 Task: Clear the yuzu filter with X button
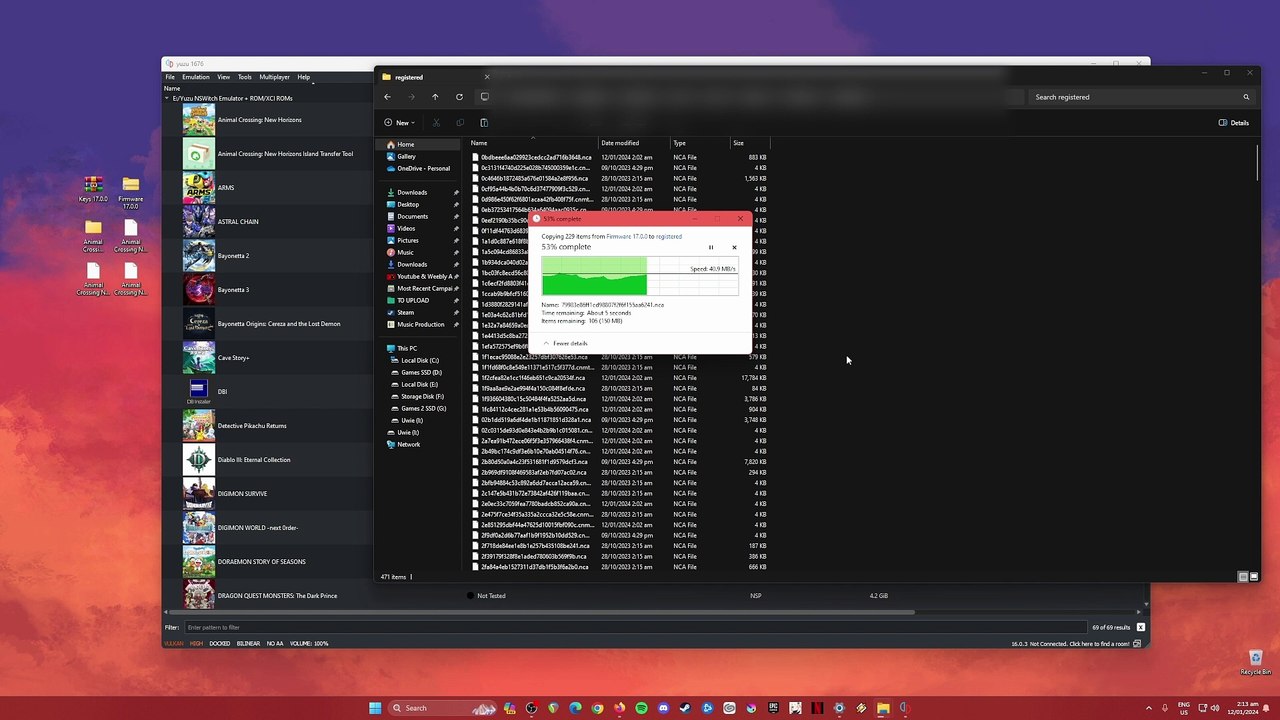coord(1140,627)
